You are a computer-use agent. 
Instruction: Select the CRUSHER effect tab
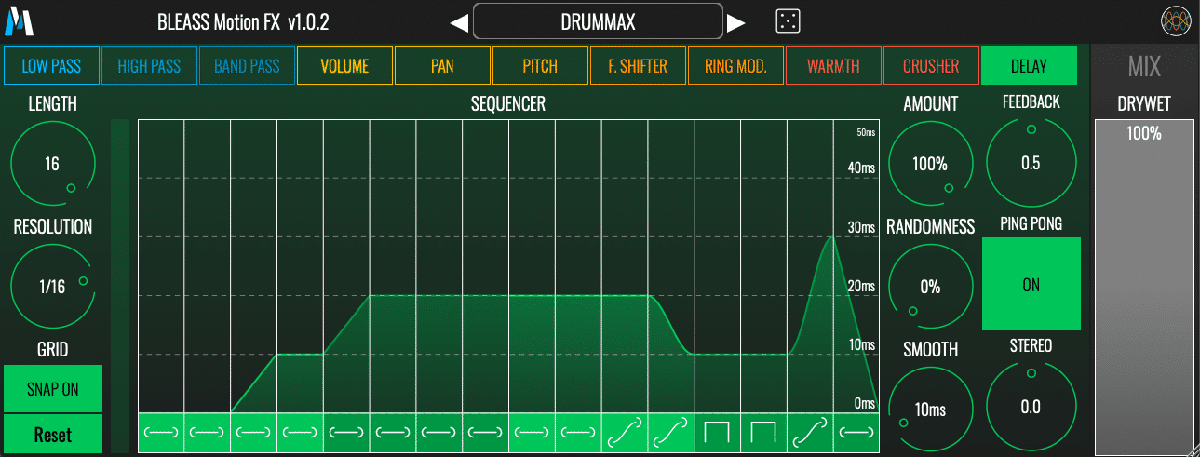pyautogui.click(x=931, y=67)
